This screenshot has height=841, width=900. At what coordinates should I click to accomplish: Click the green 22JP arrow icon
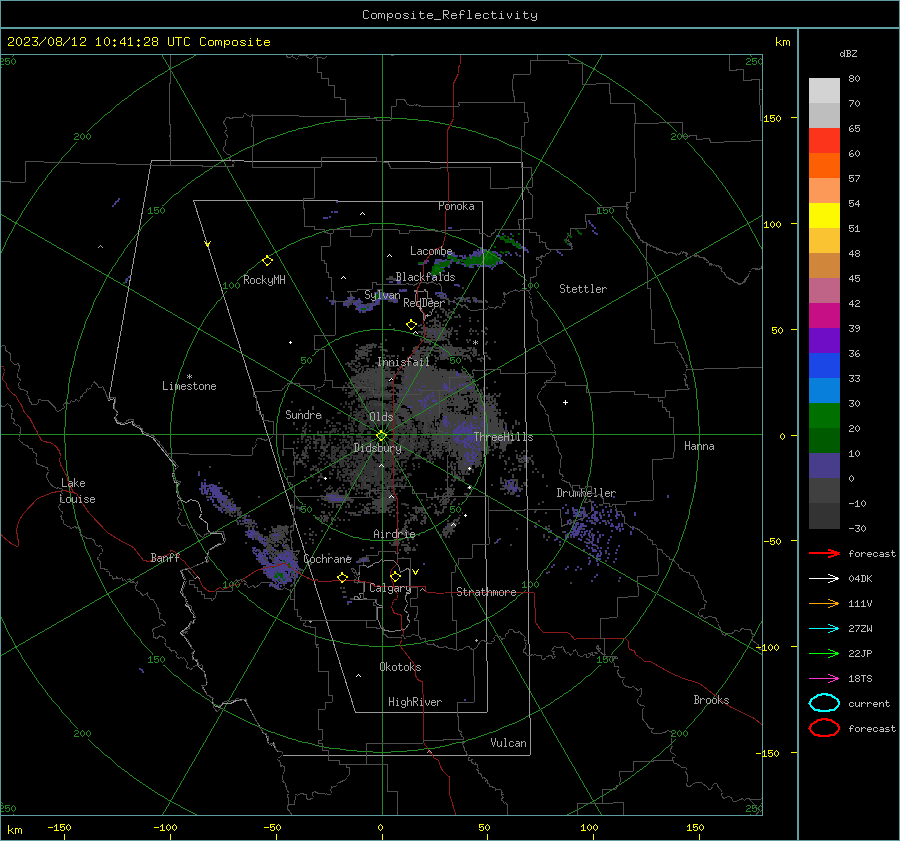click(824, 653)
